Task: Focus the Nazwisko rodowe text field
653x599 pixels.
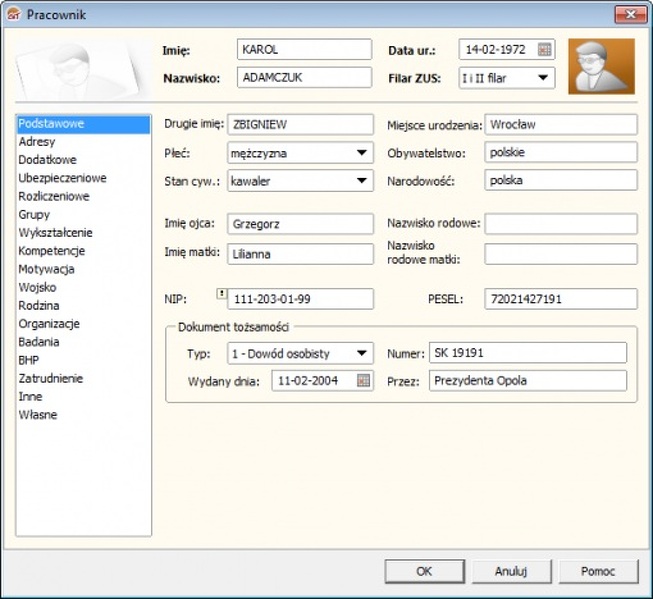Action: [x=560, y=224]
